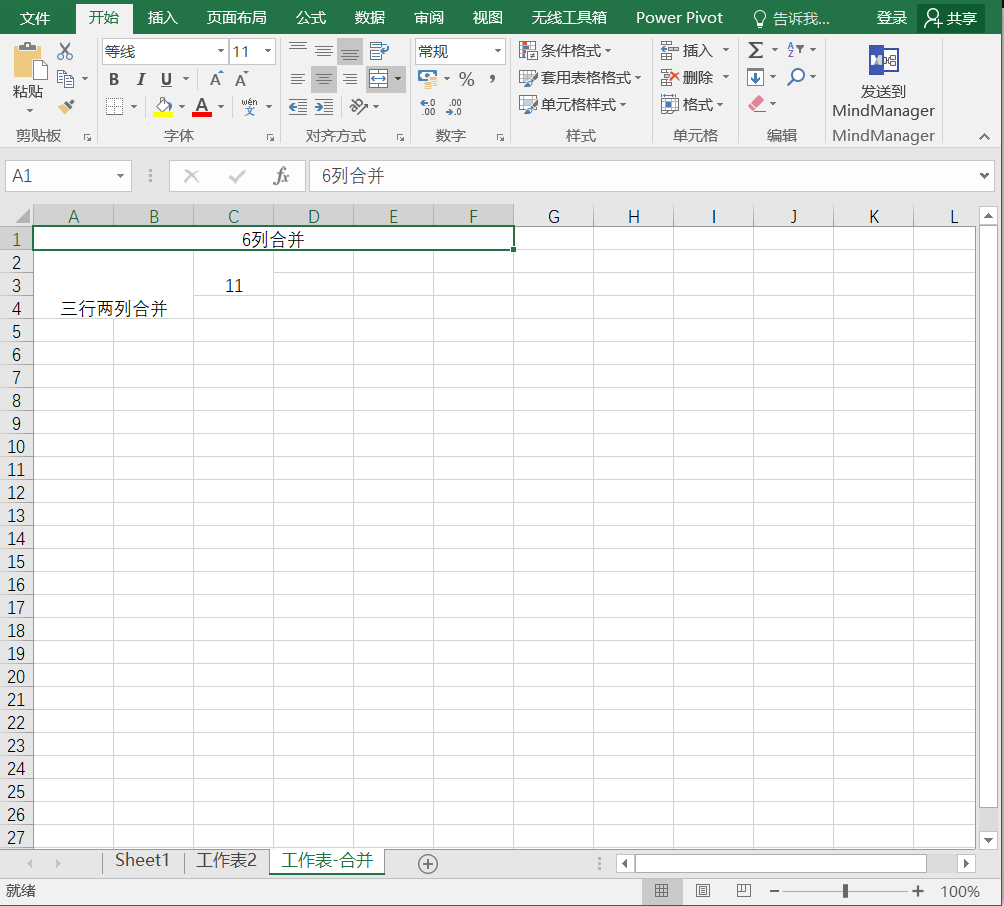Toggle wrap text alignment option
The image size is (1004, 906).
[379, 50]
